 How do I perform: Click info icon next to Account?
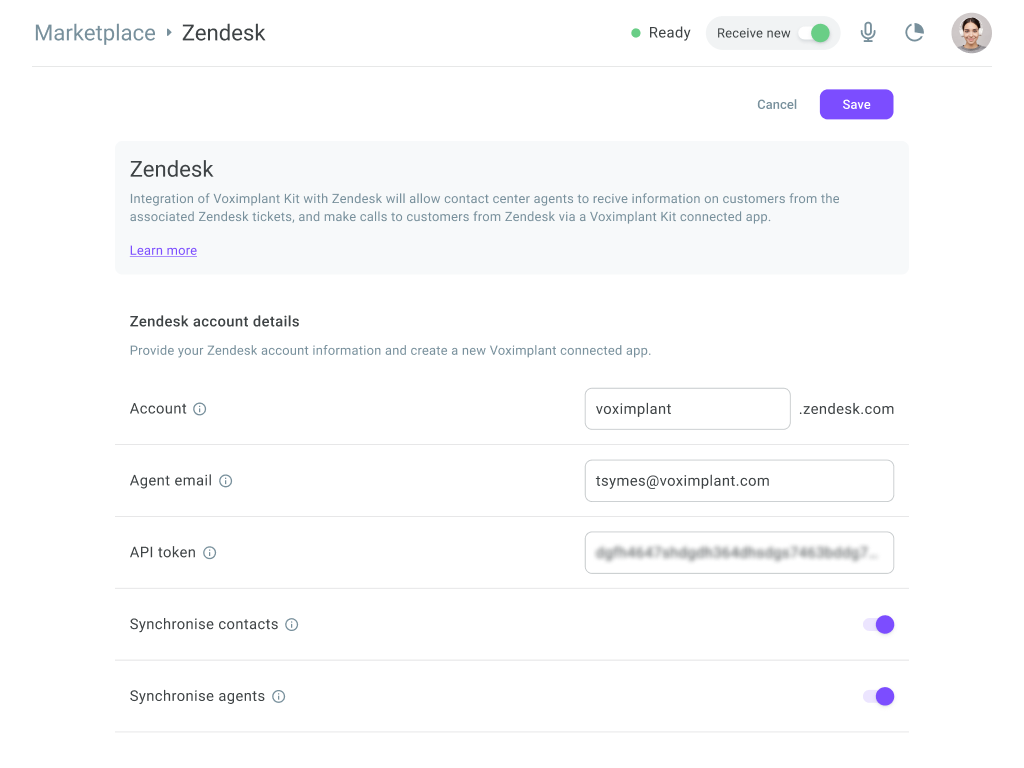[200, 409]
